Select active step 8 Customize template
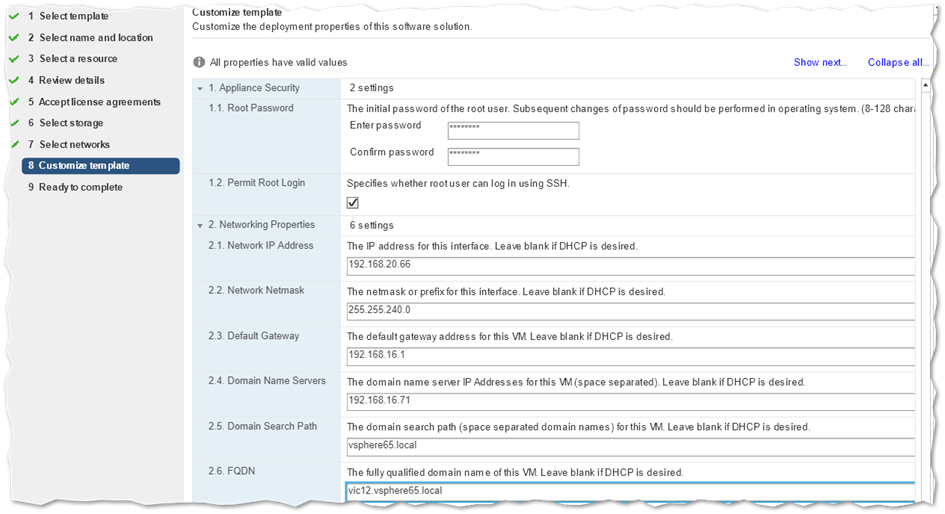This screenshot has width=945, height=514. click(101, 166)
